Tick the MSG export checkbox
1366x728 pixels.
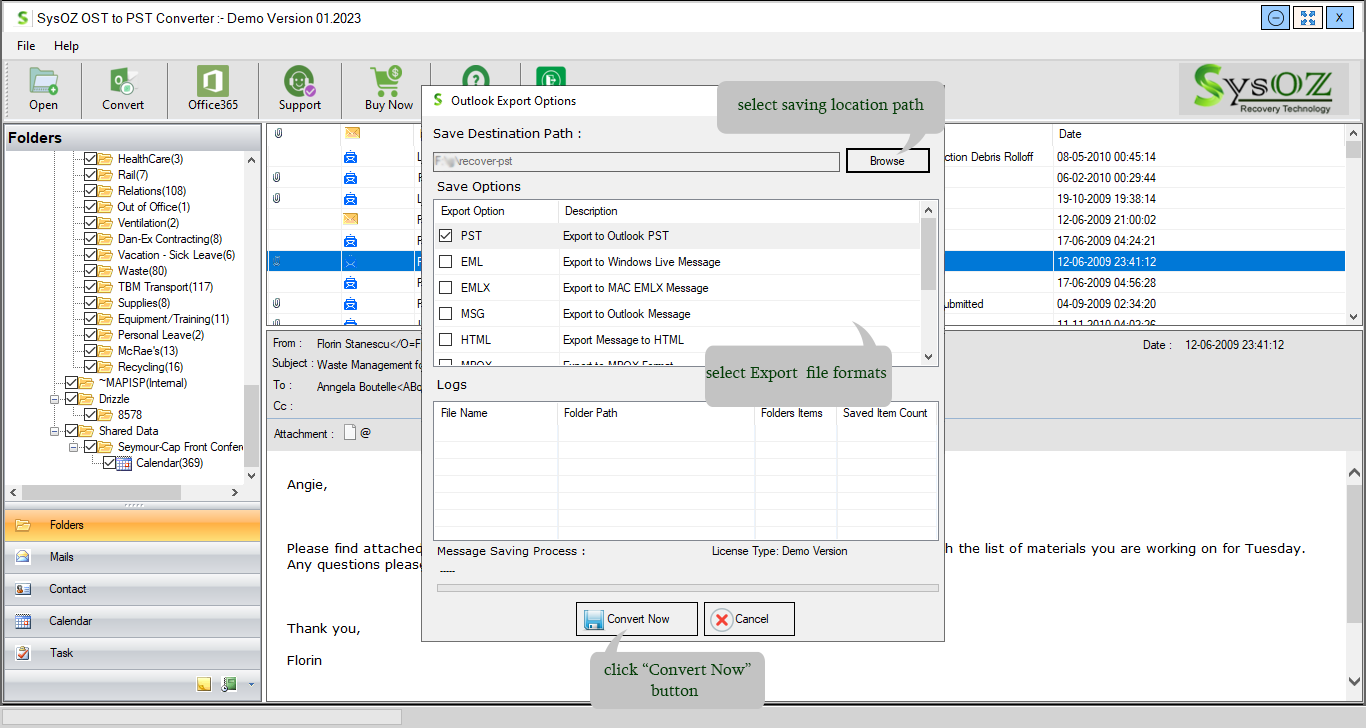(x=446, y=314)
